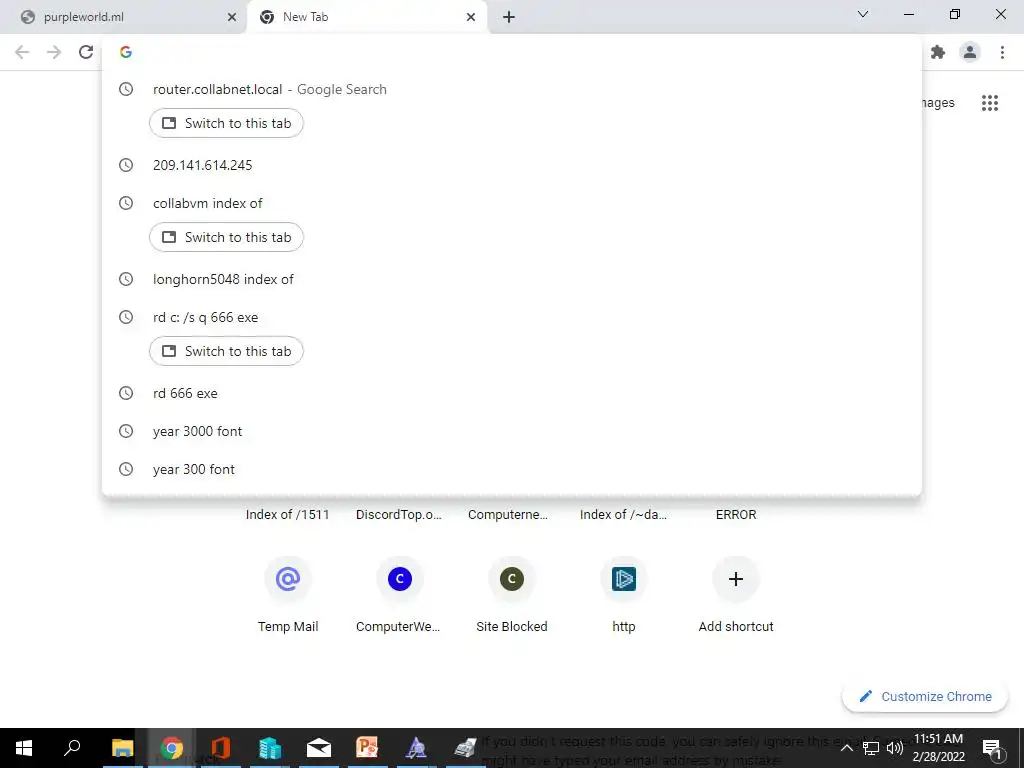Open the tab search dropdown arrow

click(863, 14)
